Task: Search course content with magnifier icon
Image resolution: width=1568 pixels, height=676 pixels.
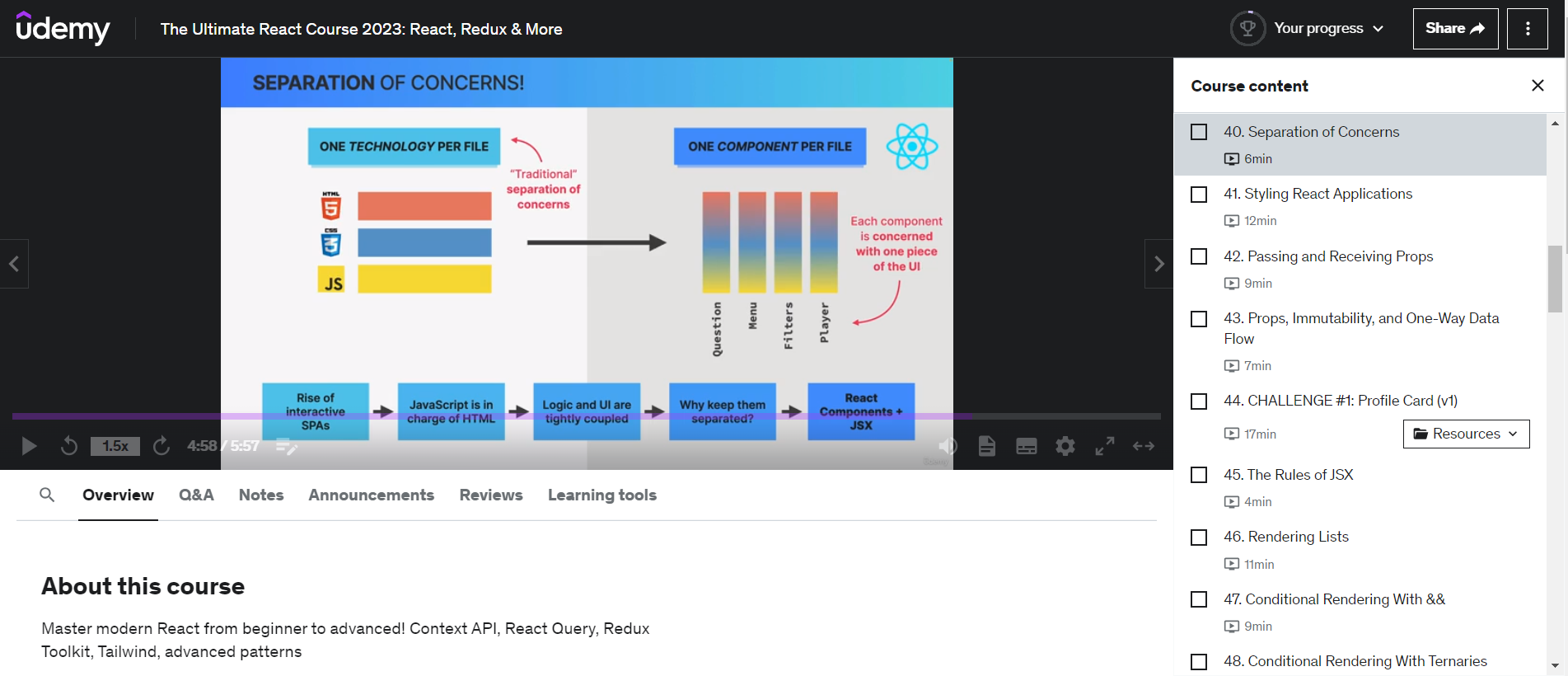Action: (x=47, y=495)
